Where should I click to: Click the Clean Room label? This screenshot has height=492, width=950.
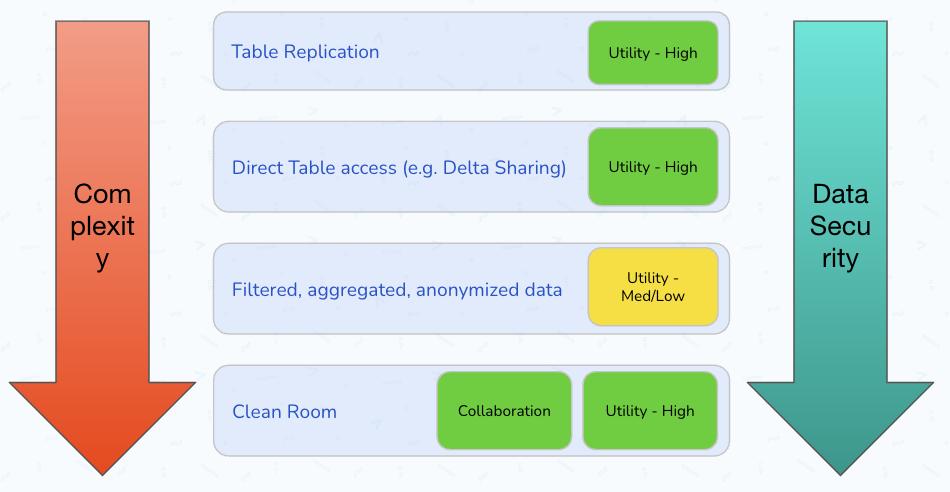(x=284, y=411)
